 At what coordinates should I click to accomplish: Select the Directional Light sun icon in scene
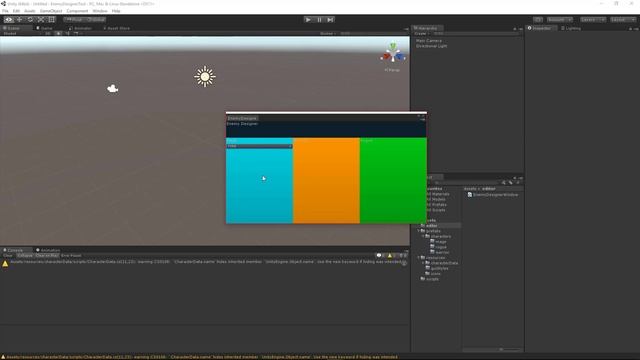(x=205, y=76)
